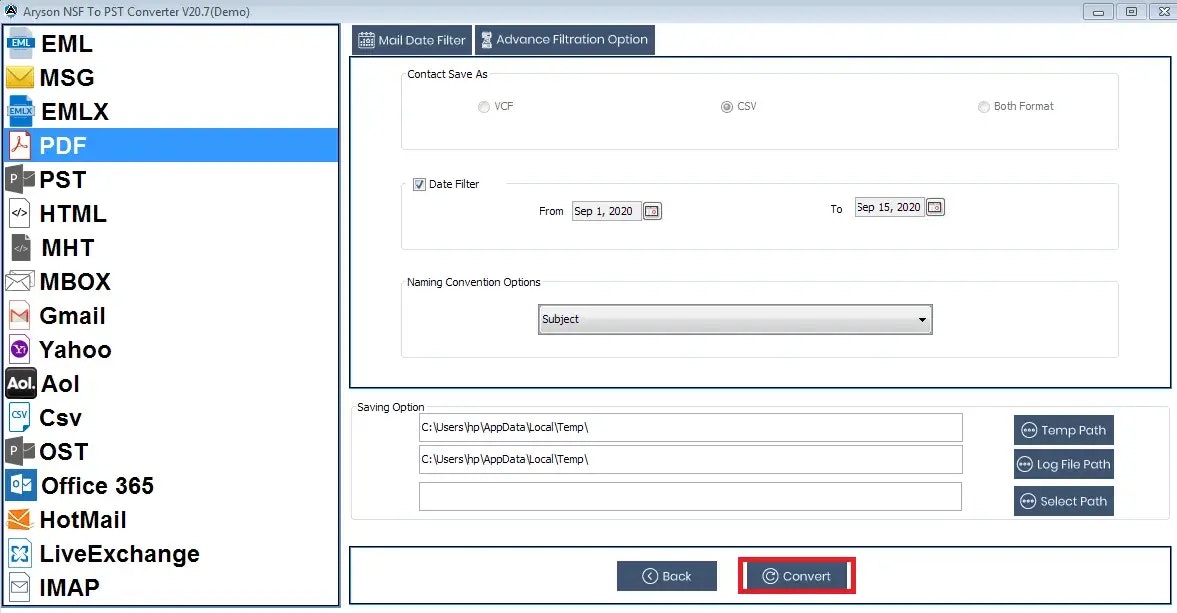Go Back to previous step

667,576
